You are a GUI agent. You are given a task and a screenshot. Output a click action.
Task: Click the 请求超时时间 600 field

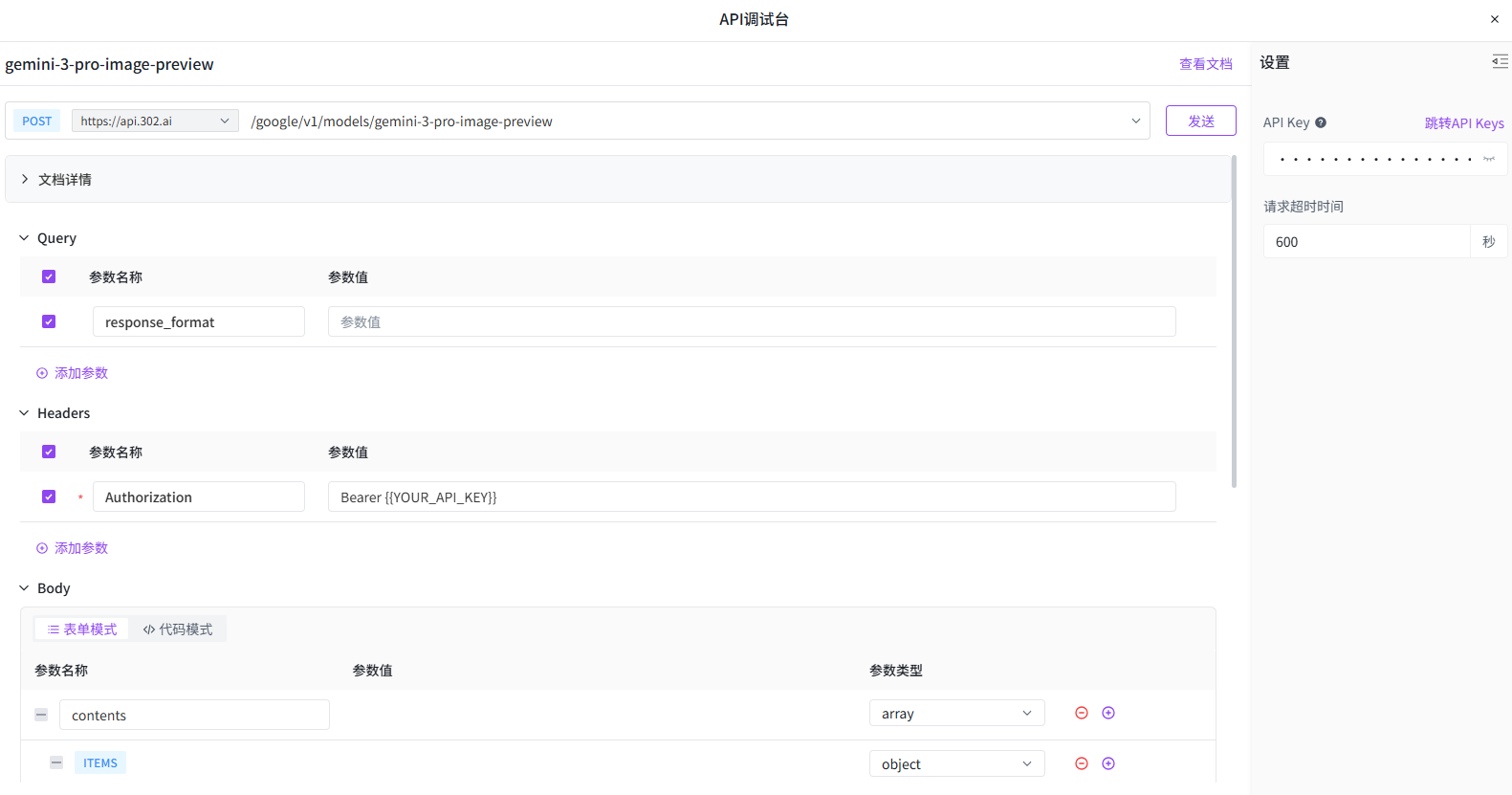[x=1367, y=241]
